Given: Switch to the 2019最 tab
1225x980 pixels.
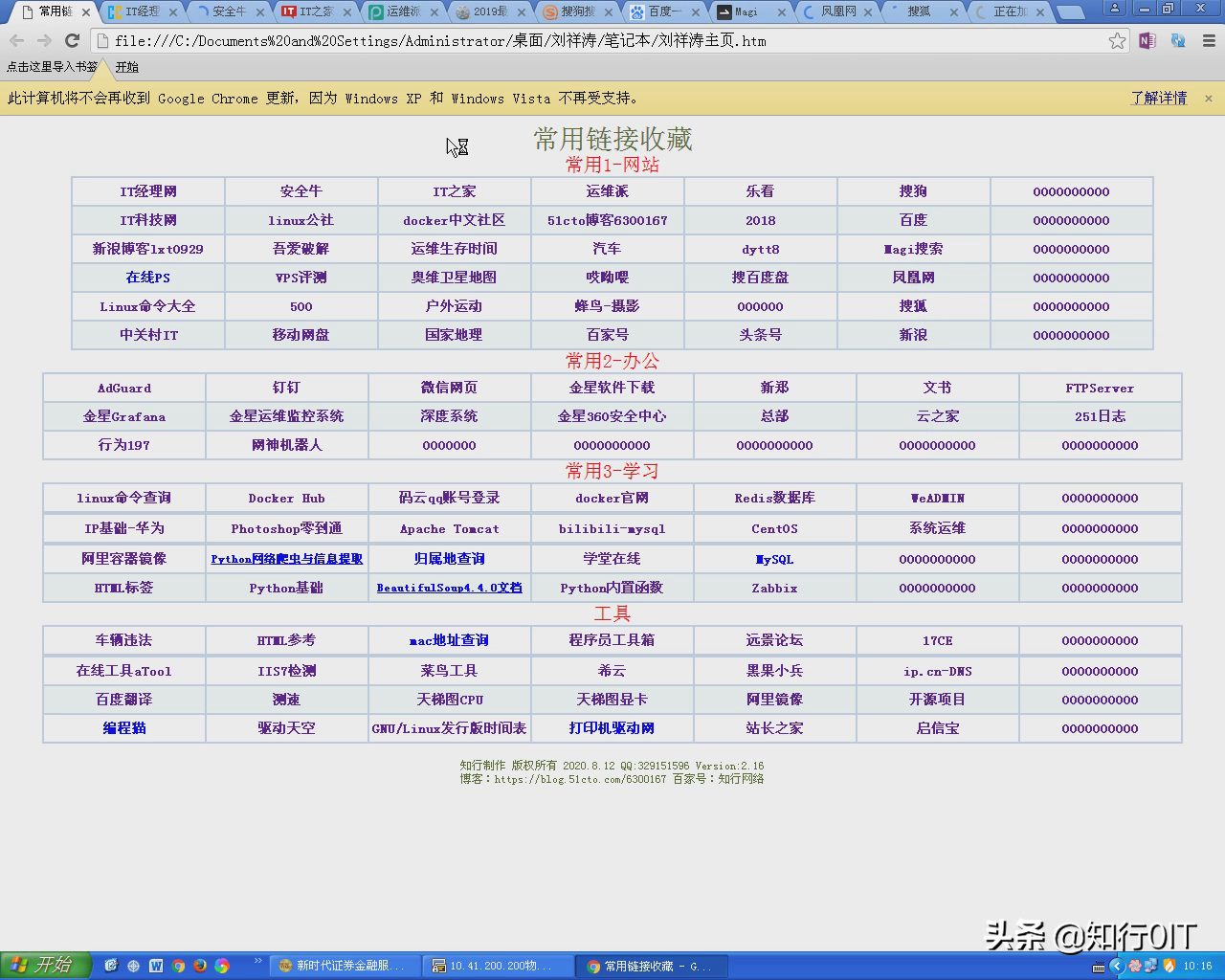Looking at the screenshot, I should pos(489,12).
